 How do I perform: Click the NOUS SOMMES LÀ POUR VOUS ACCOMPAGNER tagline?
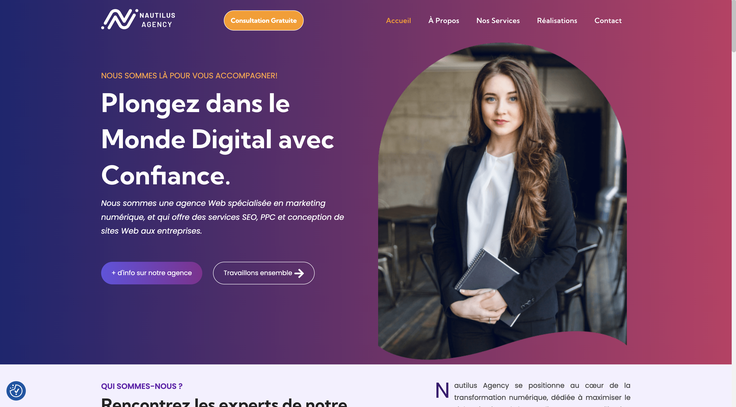pyautogui.click(x=189, y=76)
